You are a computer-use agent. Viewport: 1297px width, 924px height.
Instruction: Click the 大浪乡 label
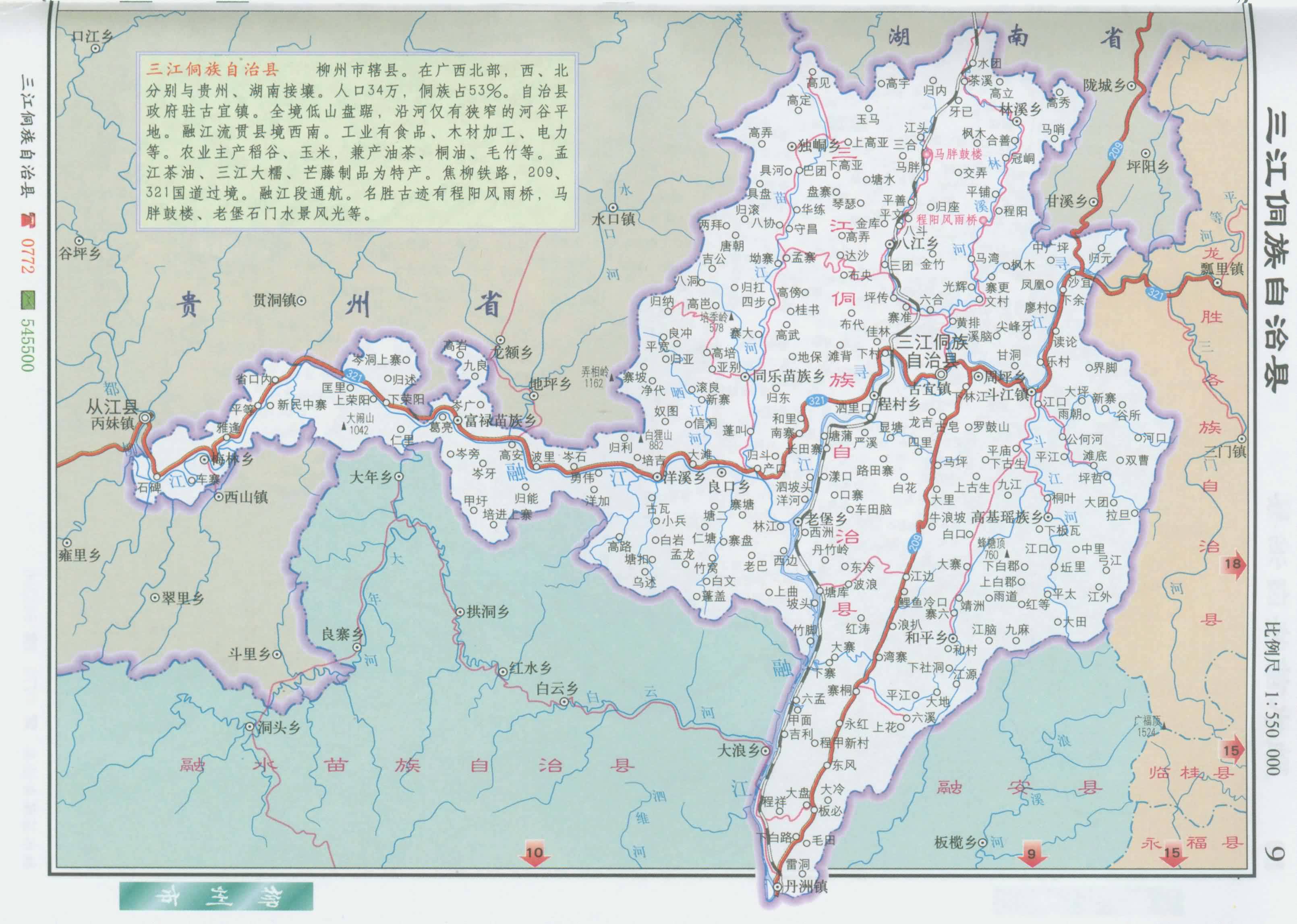[x=738, y=751]
